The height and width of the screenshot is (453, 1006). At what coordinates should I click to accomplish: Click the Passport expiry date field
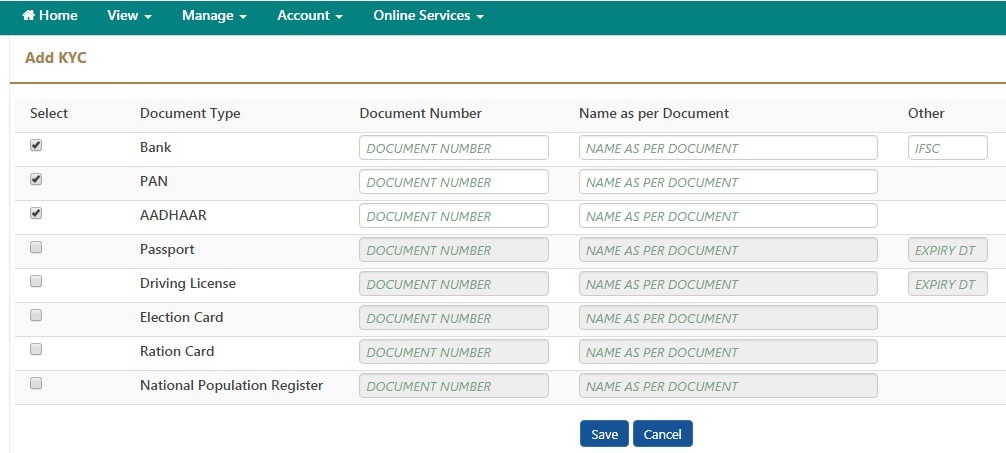point(948,250)
